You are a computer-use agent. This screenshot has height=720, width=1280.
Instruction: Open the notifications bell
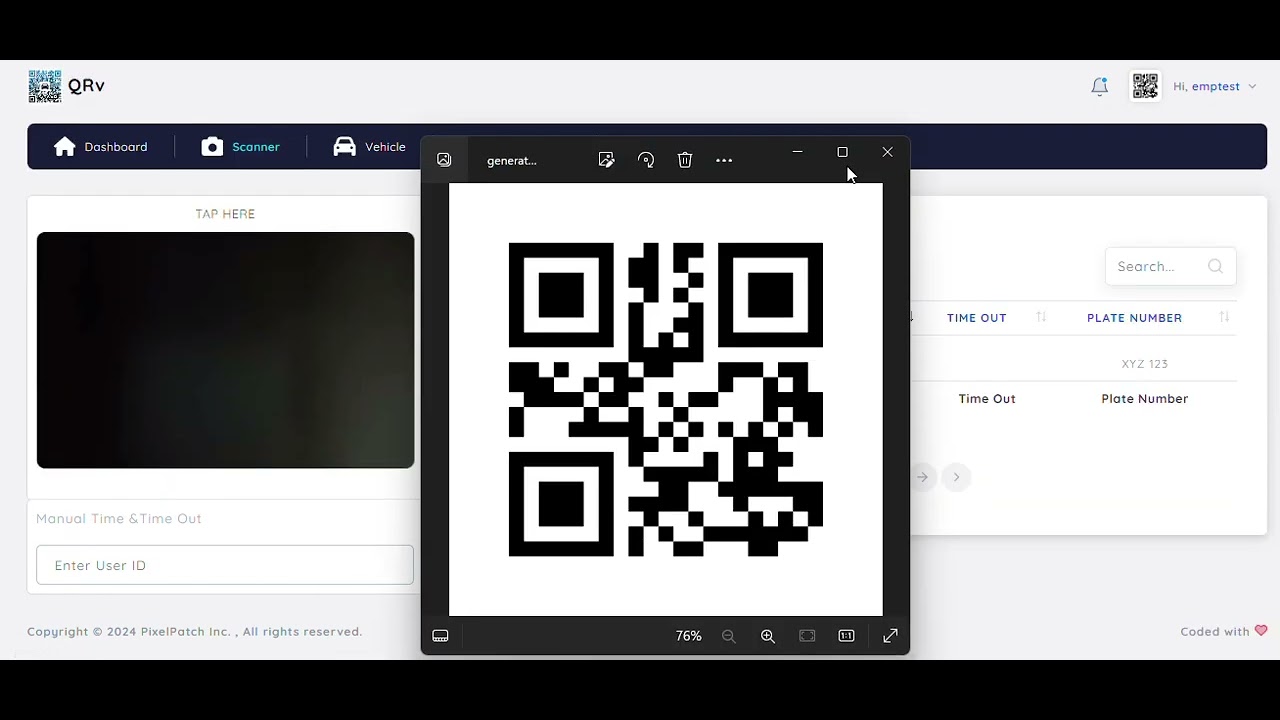(x=1099, y=87)
